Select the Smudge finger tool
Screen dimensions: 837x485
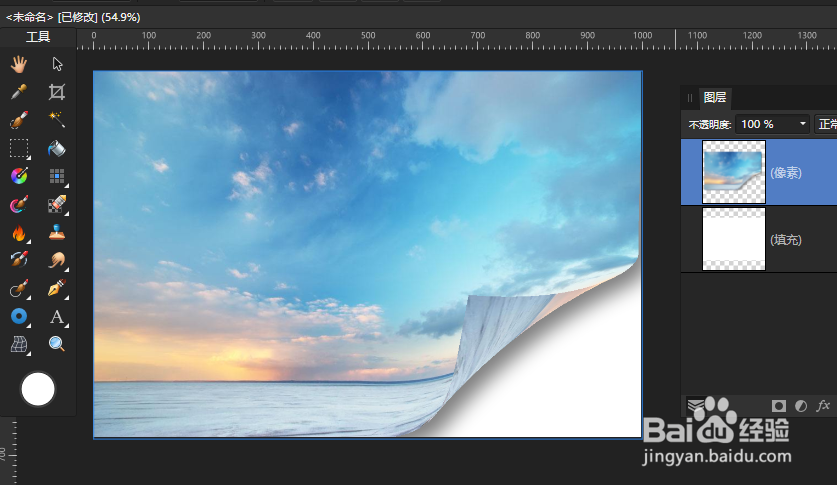[x=57, y=260]
